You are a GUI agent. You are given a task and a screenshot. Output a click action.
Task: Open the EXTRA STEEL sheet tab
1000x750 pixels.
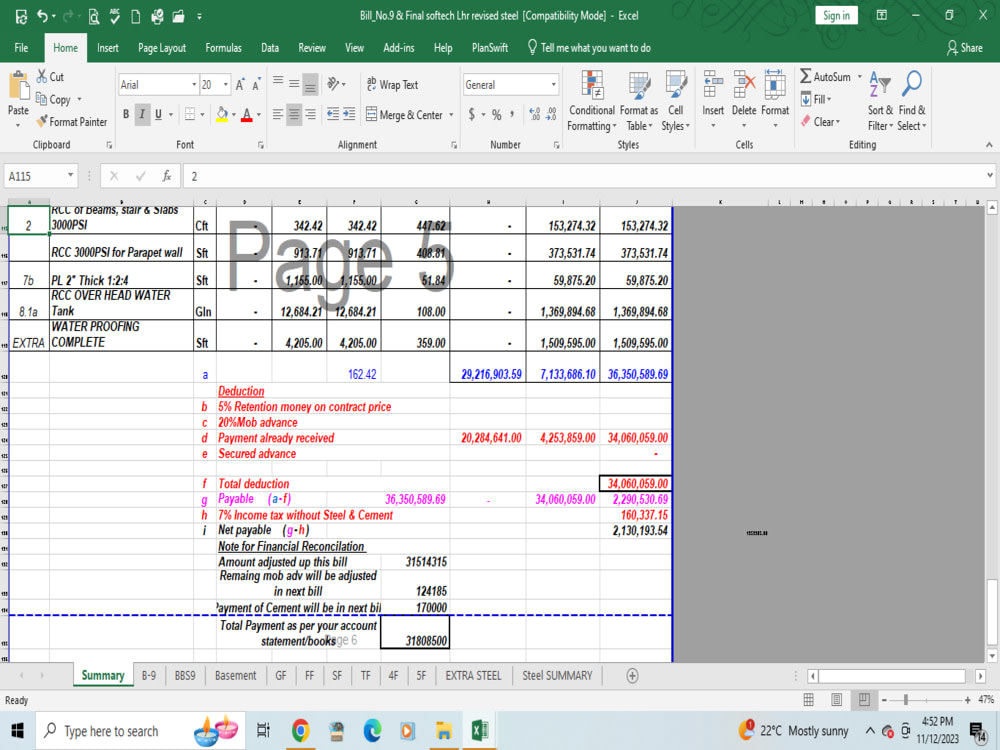coord(472,675)
